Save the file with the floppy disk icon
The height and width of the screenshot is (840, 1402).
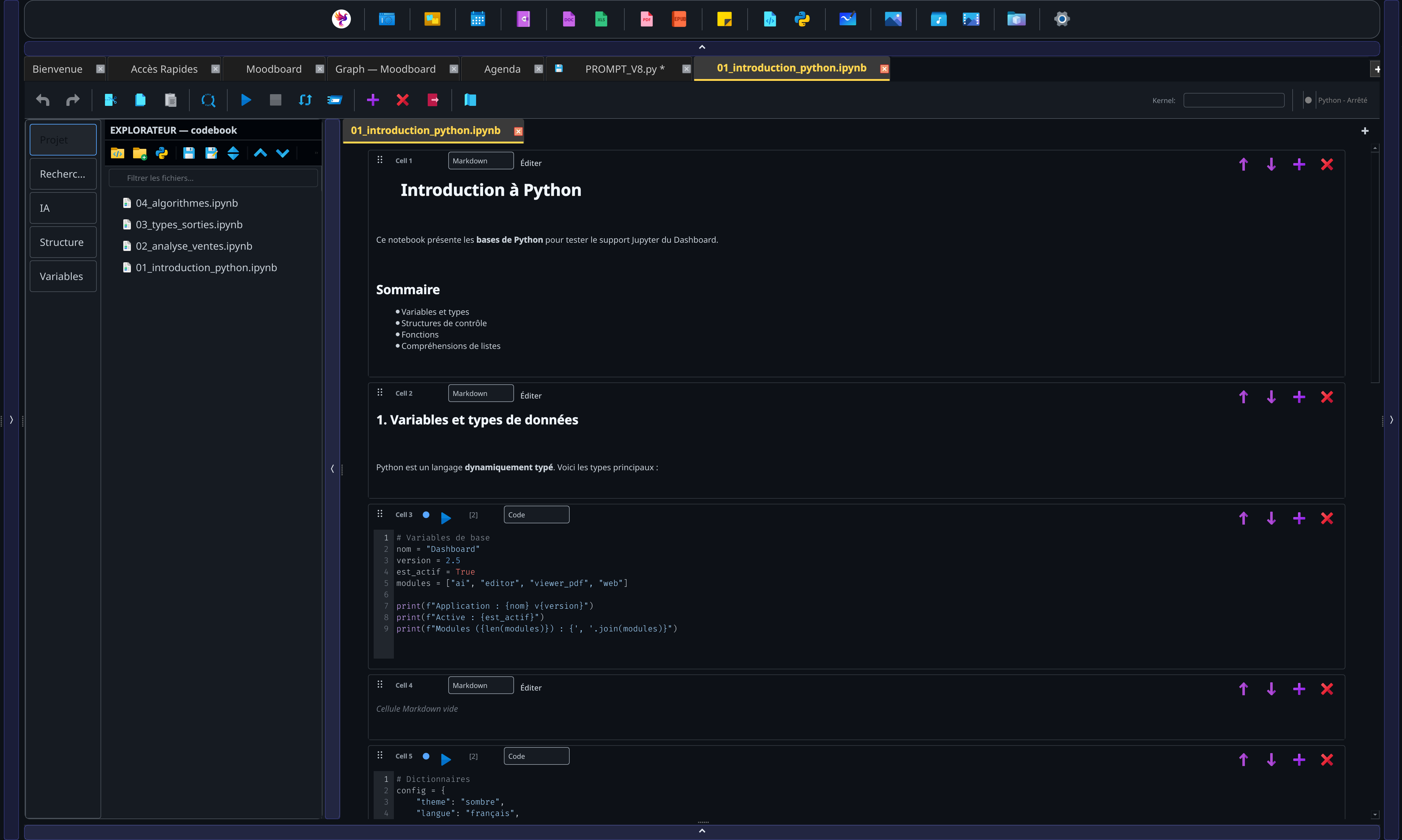pos(189,153)
